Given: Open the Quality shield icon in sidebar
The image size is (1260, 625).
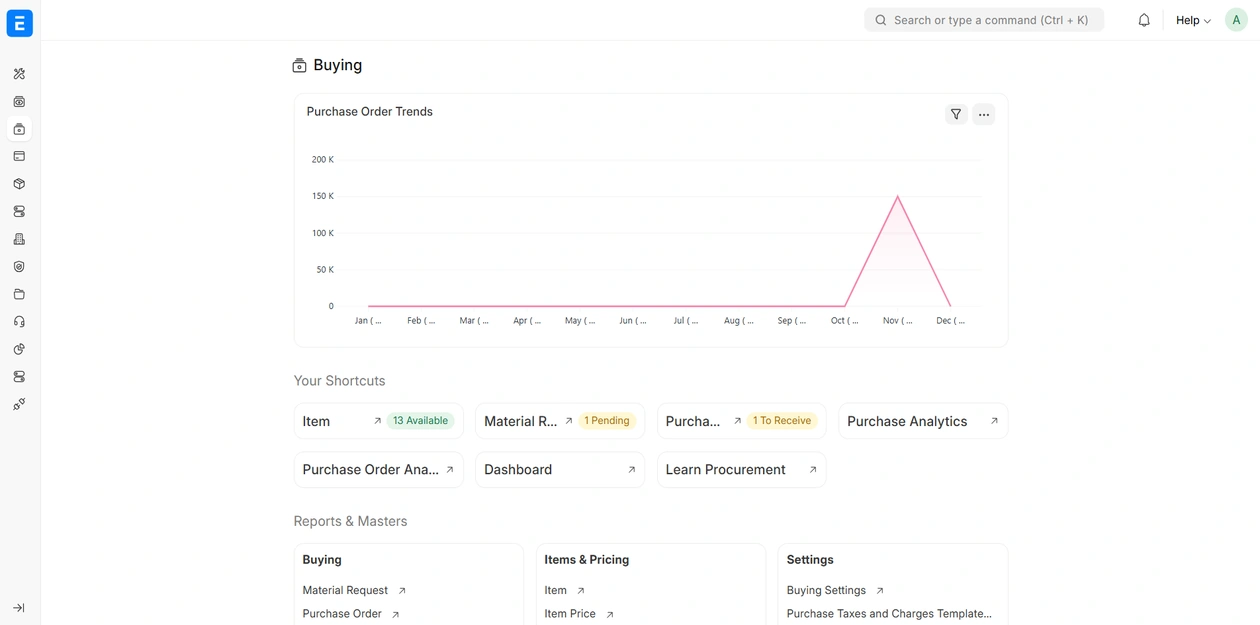Looking at the screenshot, I should (19, 267).
